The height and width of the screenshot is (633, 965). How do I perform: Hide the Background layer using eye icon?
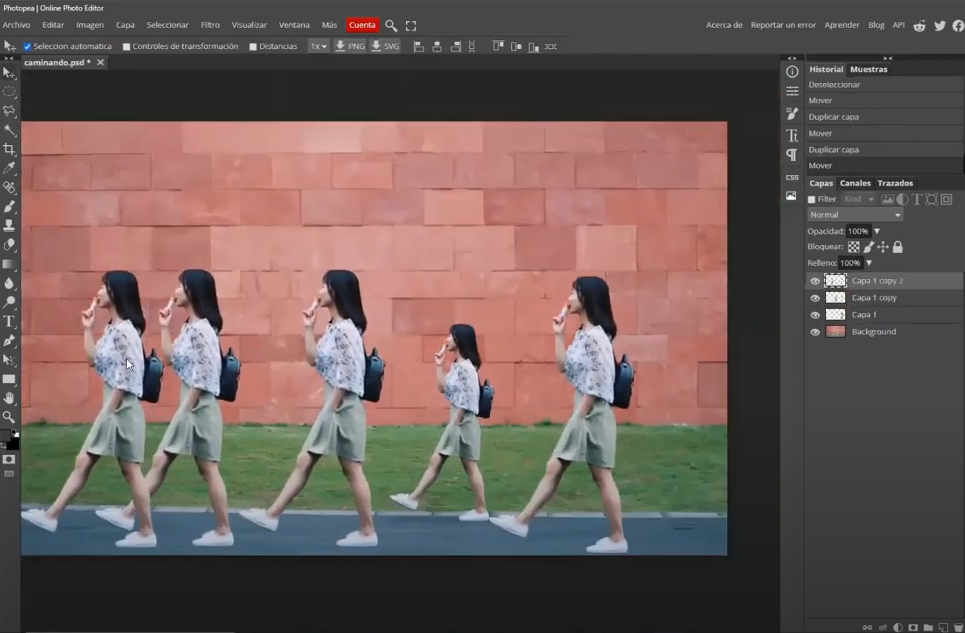tap(815, 332)
